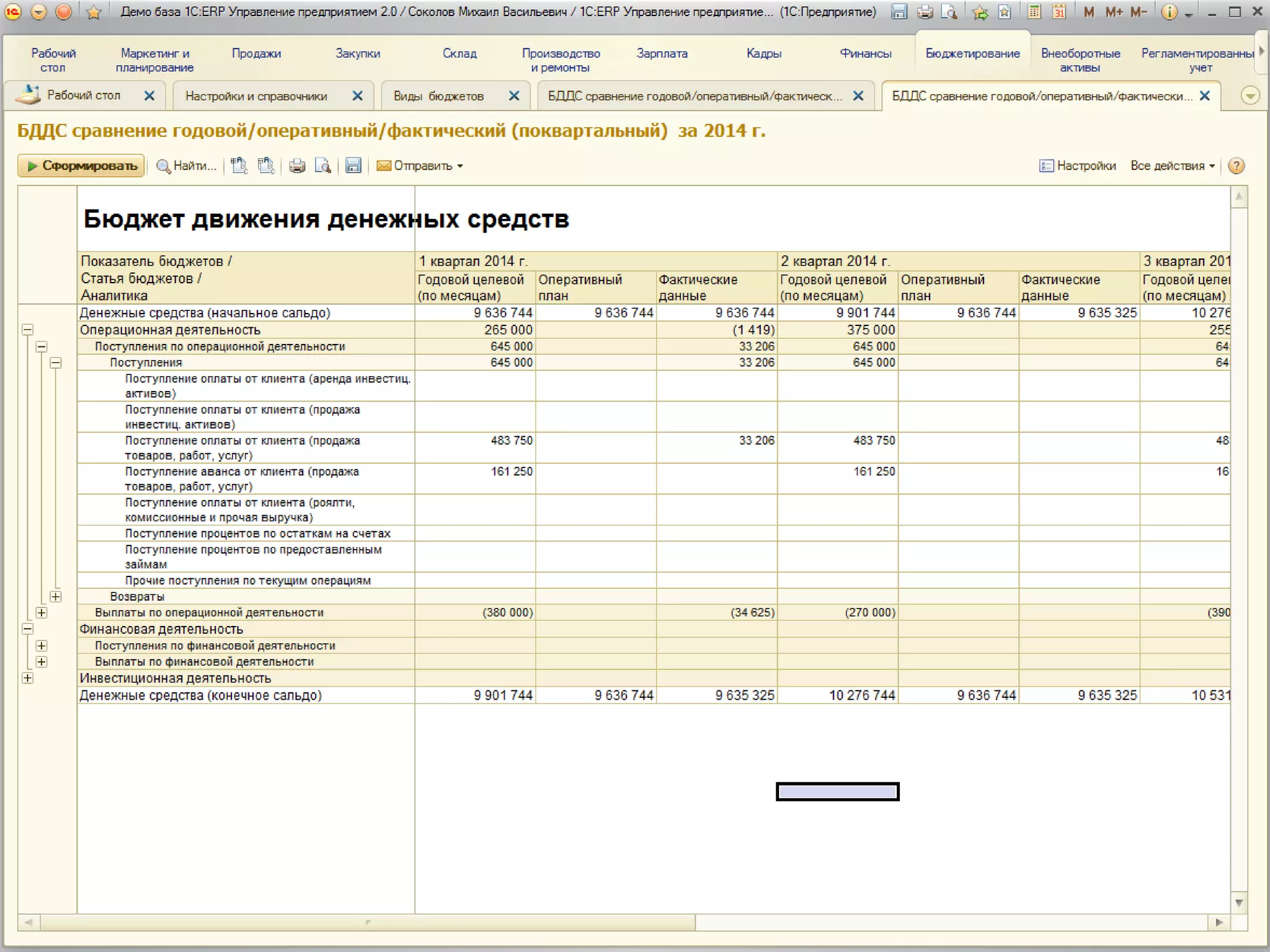Expand the Инвестиционная деятельность group
This screenshot has height=952, width=1270.
(x=27, y=678)
